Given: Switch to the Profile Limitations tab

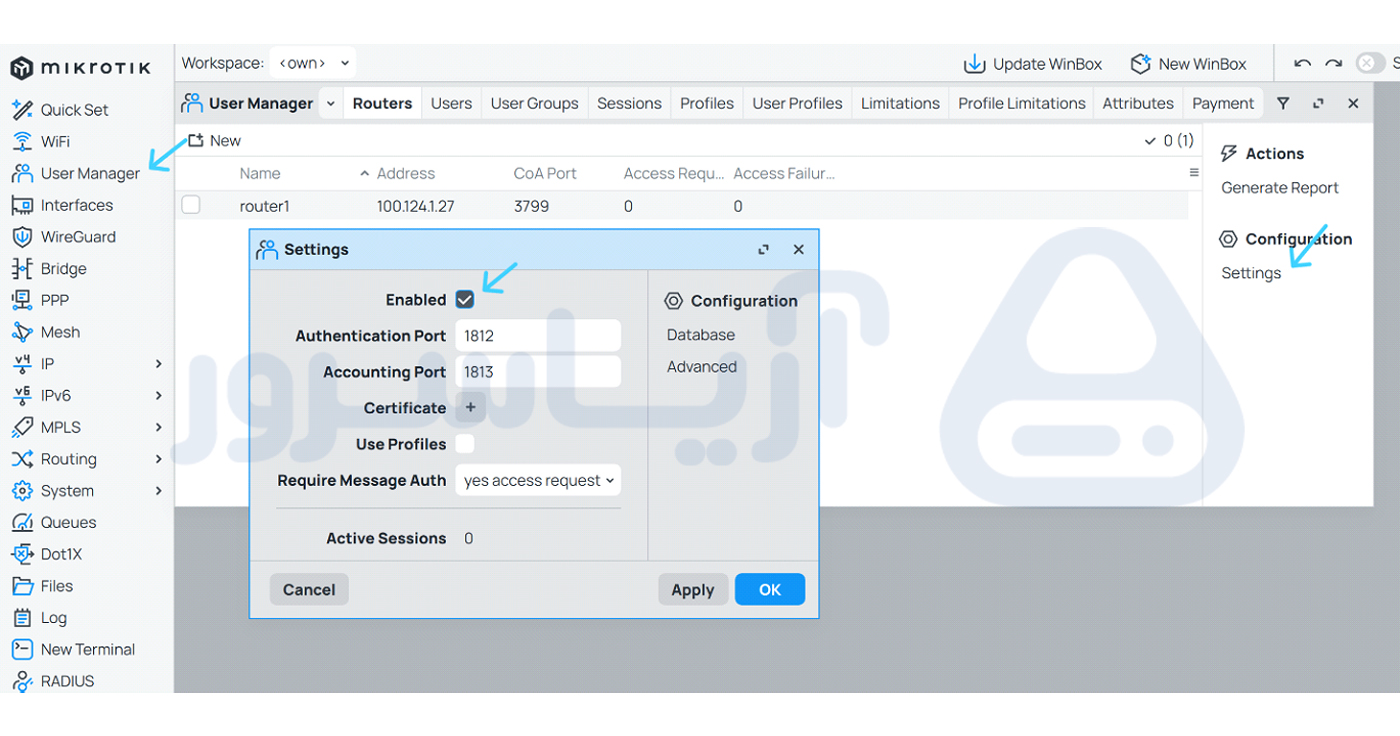Looking at the screenshot, I should (x=1022, y=103).
